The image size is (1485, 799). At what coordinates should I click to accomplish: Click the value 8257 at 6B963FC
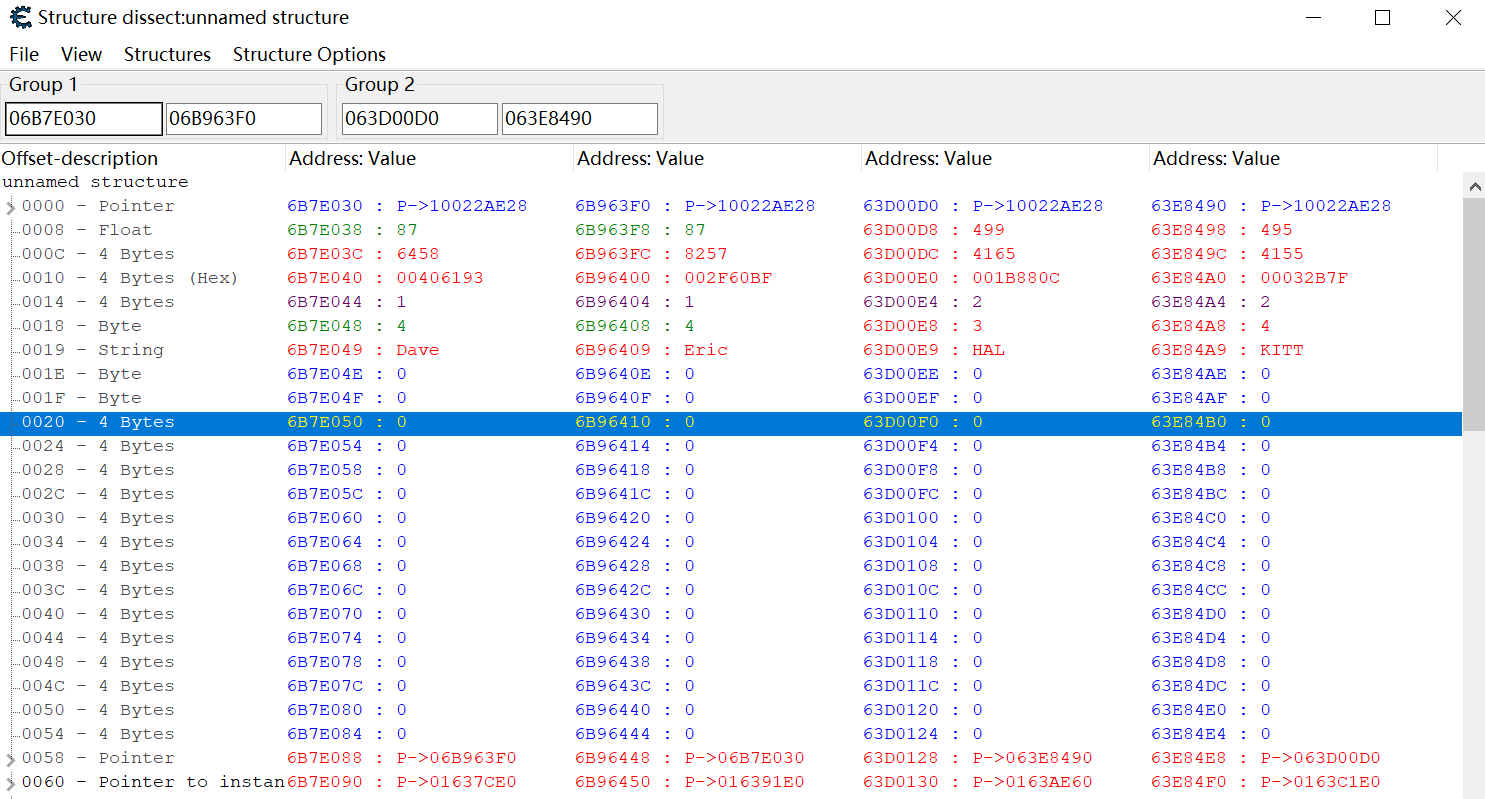pos(706,254)
